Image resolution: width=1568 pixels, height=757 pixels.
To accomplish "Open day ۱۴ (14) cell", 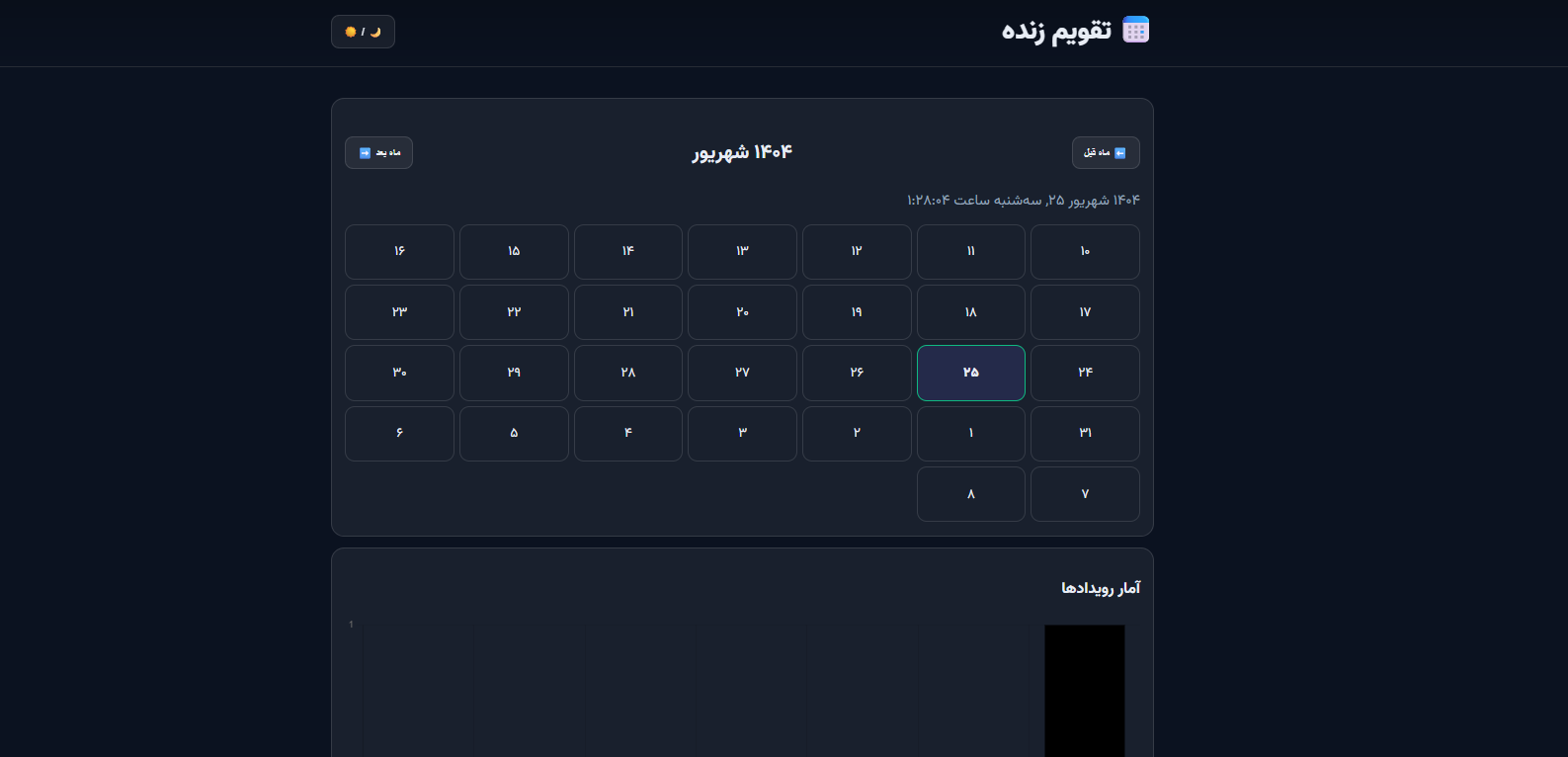I will pyautogui.click(x=628, y=252).
